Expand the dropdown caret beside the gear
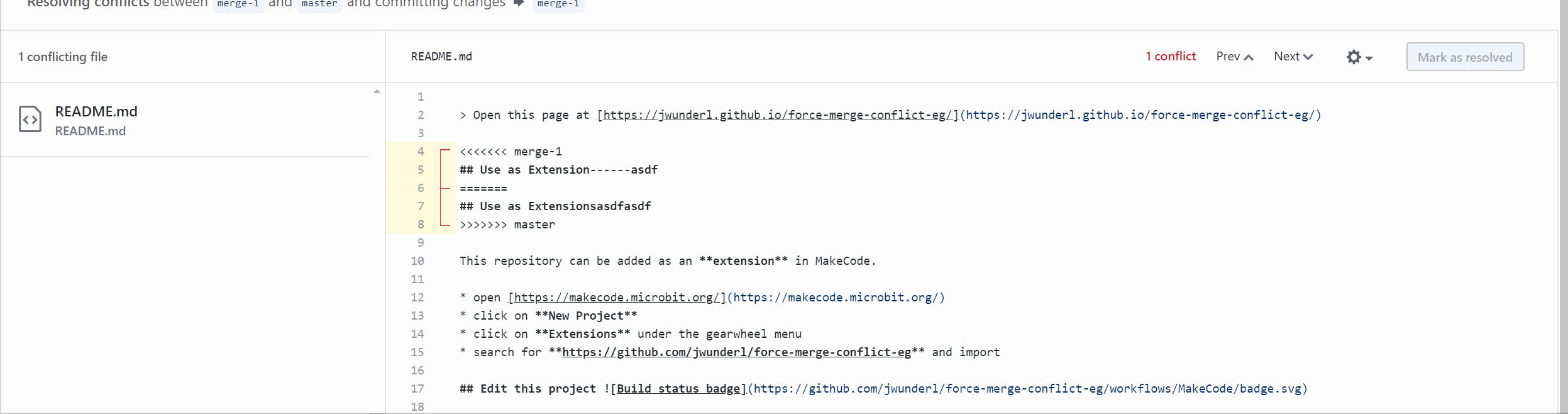The height and width of the screenshot is (414, 1568). (1369, 58)
